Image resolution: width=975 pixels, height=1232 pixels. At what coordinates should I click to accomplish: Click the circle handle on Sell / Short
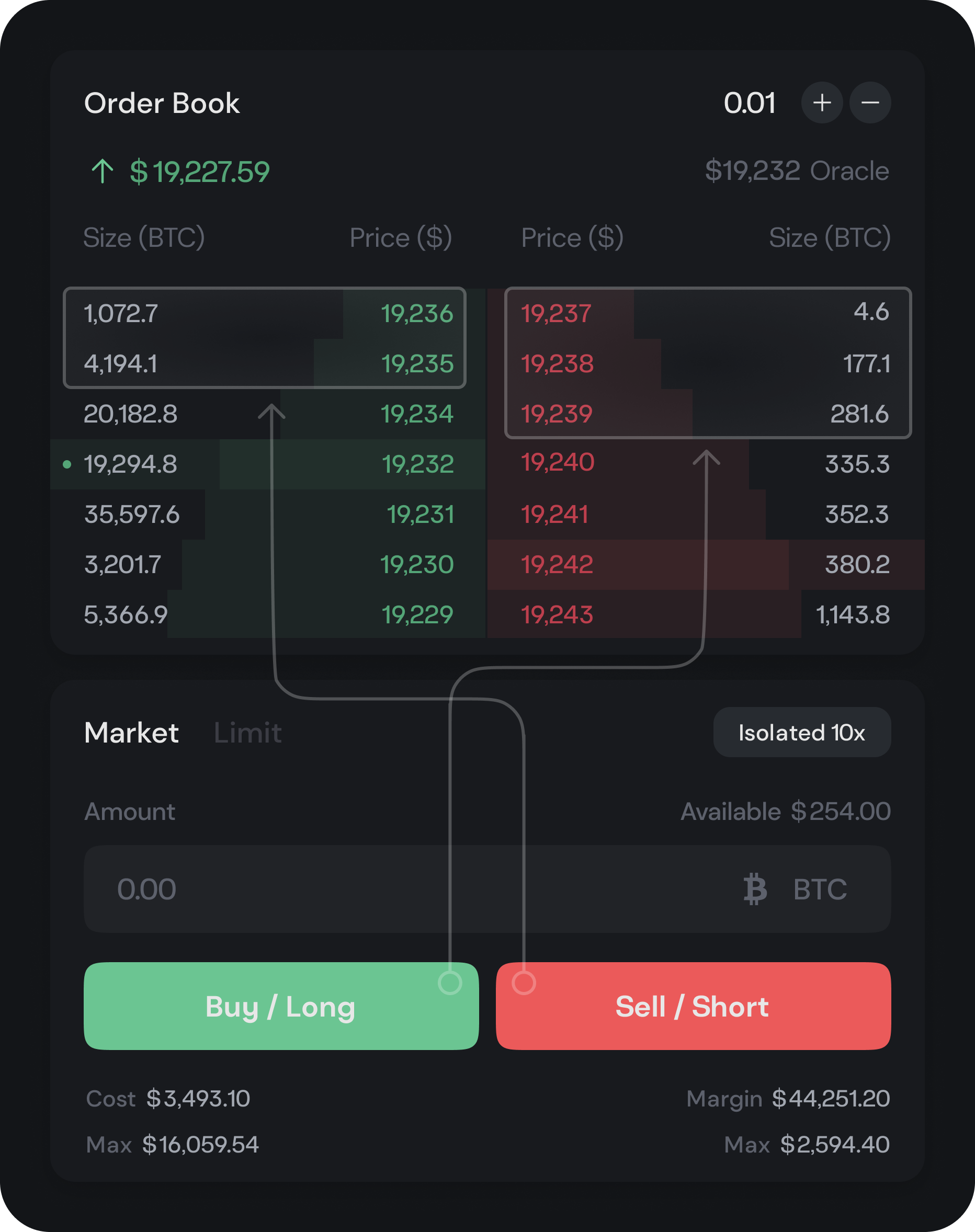coord(524,983)
